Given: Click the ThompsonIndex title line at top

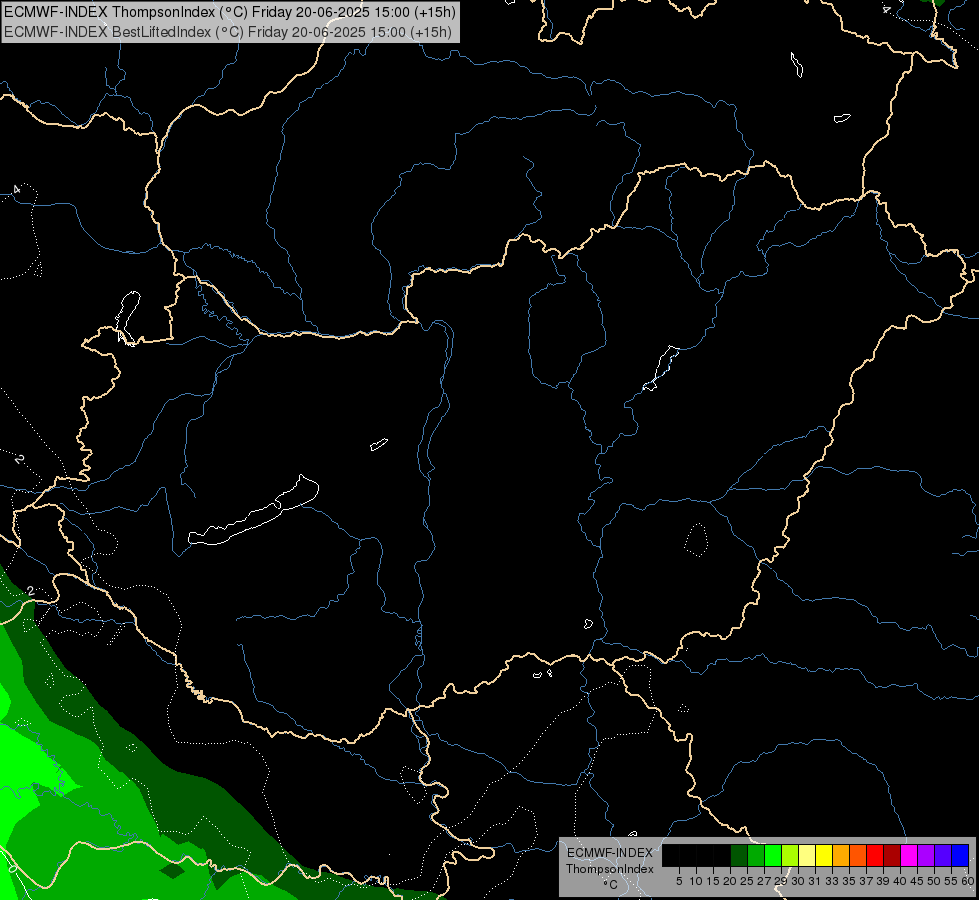Looking at the screenshot, I should point(230,11).
